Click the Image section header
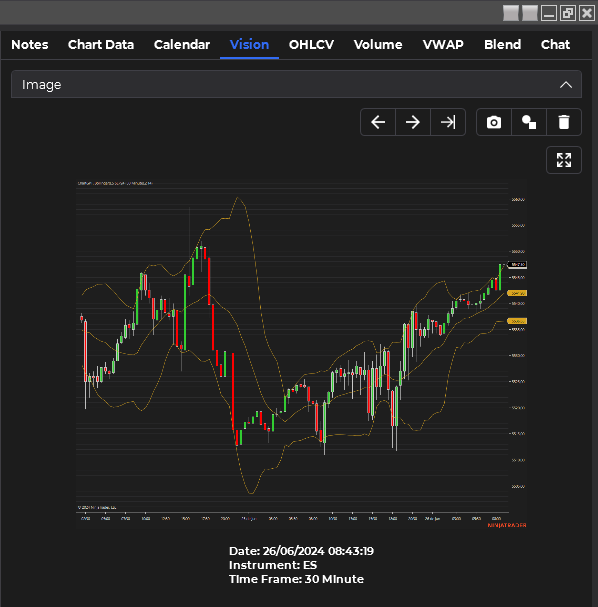 coord(296,84)
